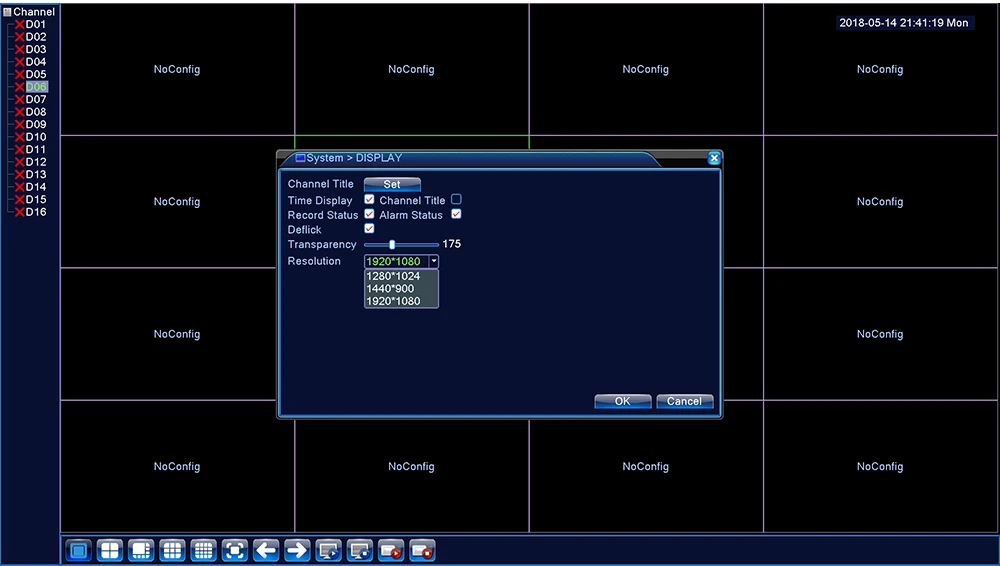This screenshot has height=566, width=1000.
Task: Switch to single-window view layout
Action: click(78, 550)
